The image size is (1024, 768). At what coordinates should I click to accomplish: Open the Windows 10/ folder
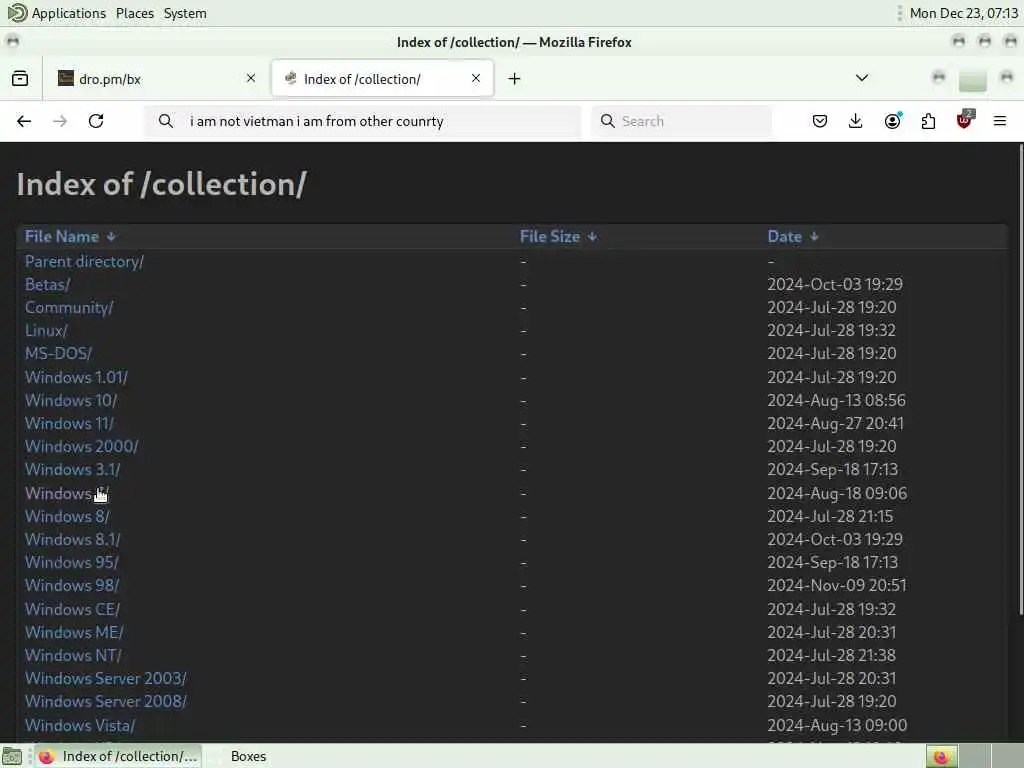[x=71, y=400]
